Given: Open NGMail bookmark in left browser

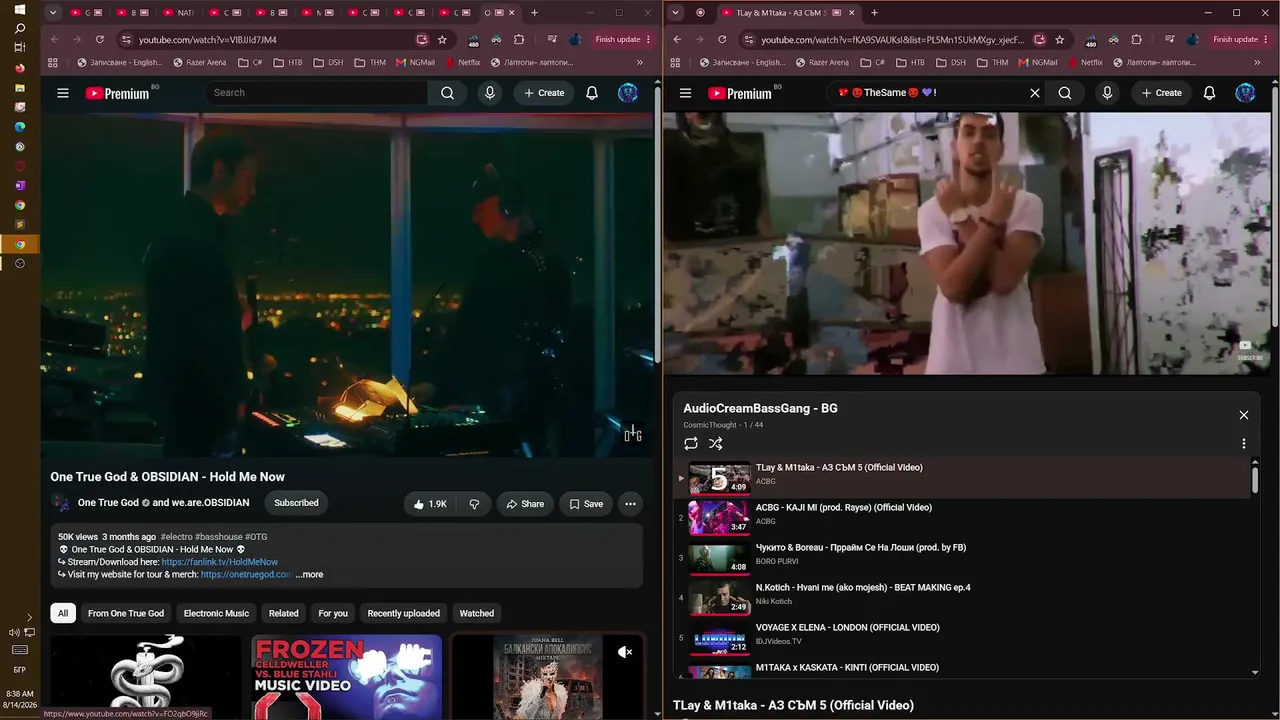Looking at the screenshot, I should click(x=416, y=62).
